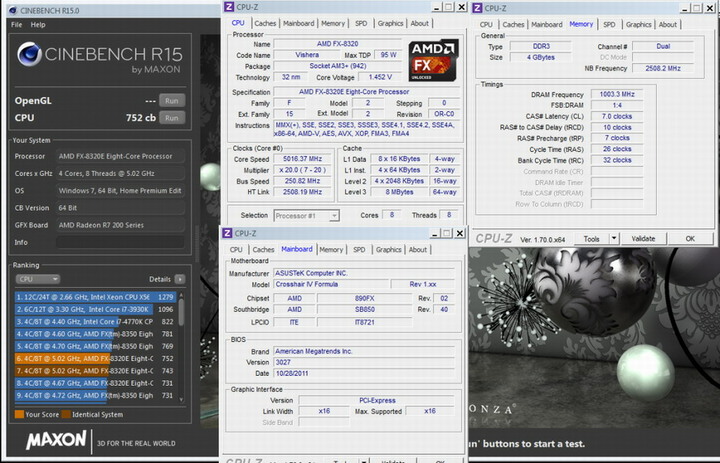Click the MAXON logo at the bottom of Cinebench
This screenshot has width=720, height=463.
pyautogui.click(x=56, y=440)
